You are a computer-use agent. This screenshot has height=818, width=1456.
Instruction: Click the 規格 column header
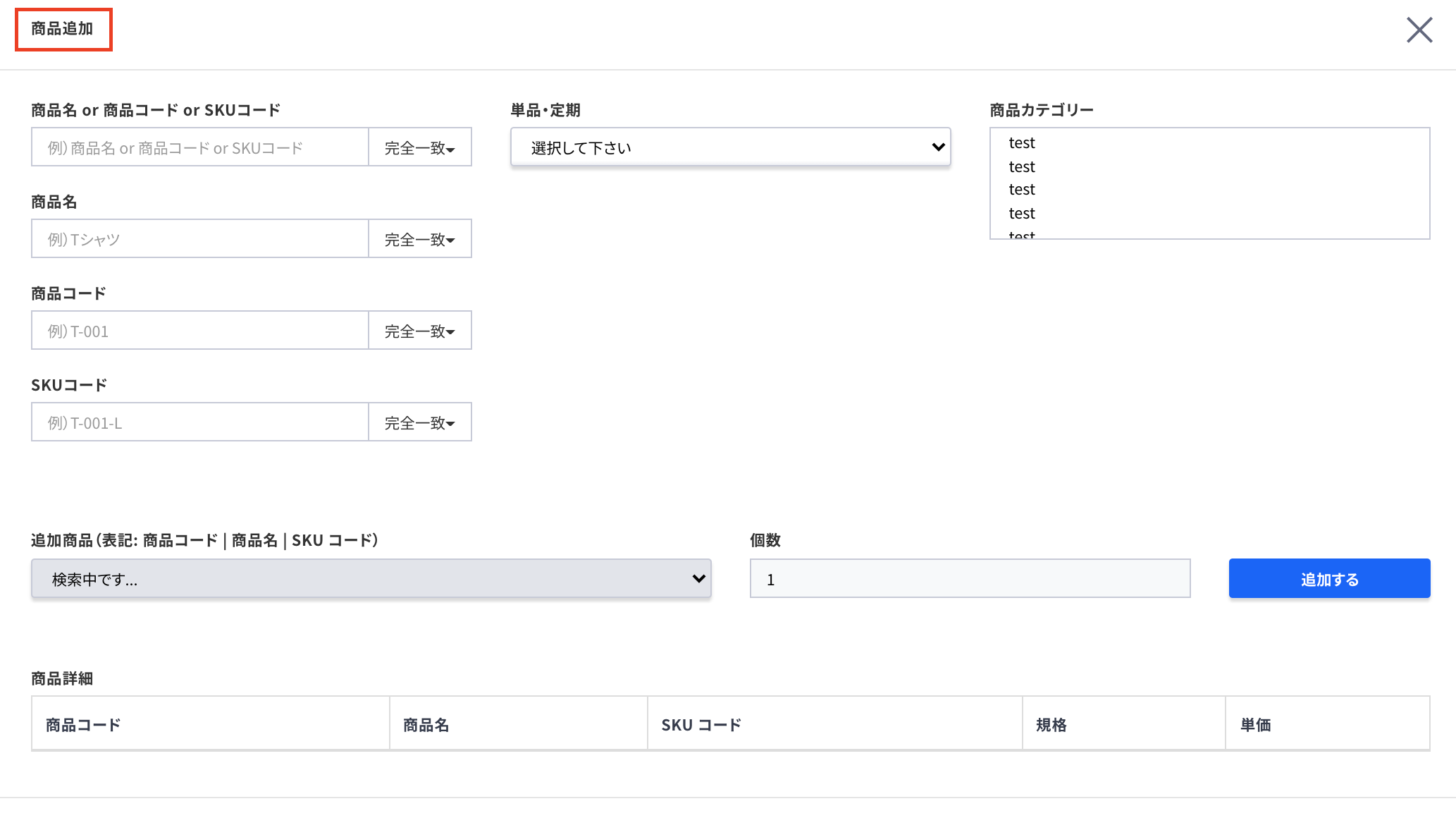1124,724
